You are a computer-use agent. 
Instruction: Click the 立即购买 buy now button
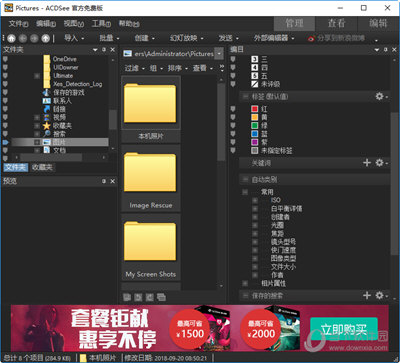click(x=344, y=330)
